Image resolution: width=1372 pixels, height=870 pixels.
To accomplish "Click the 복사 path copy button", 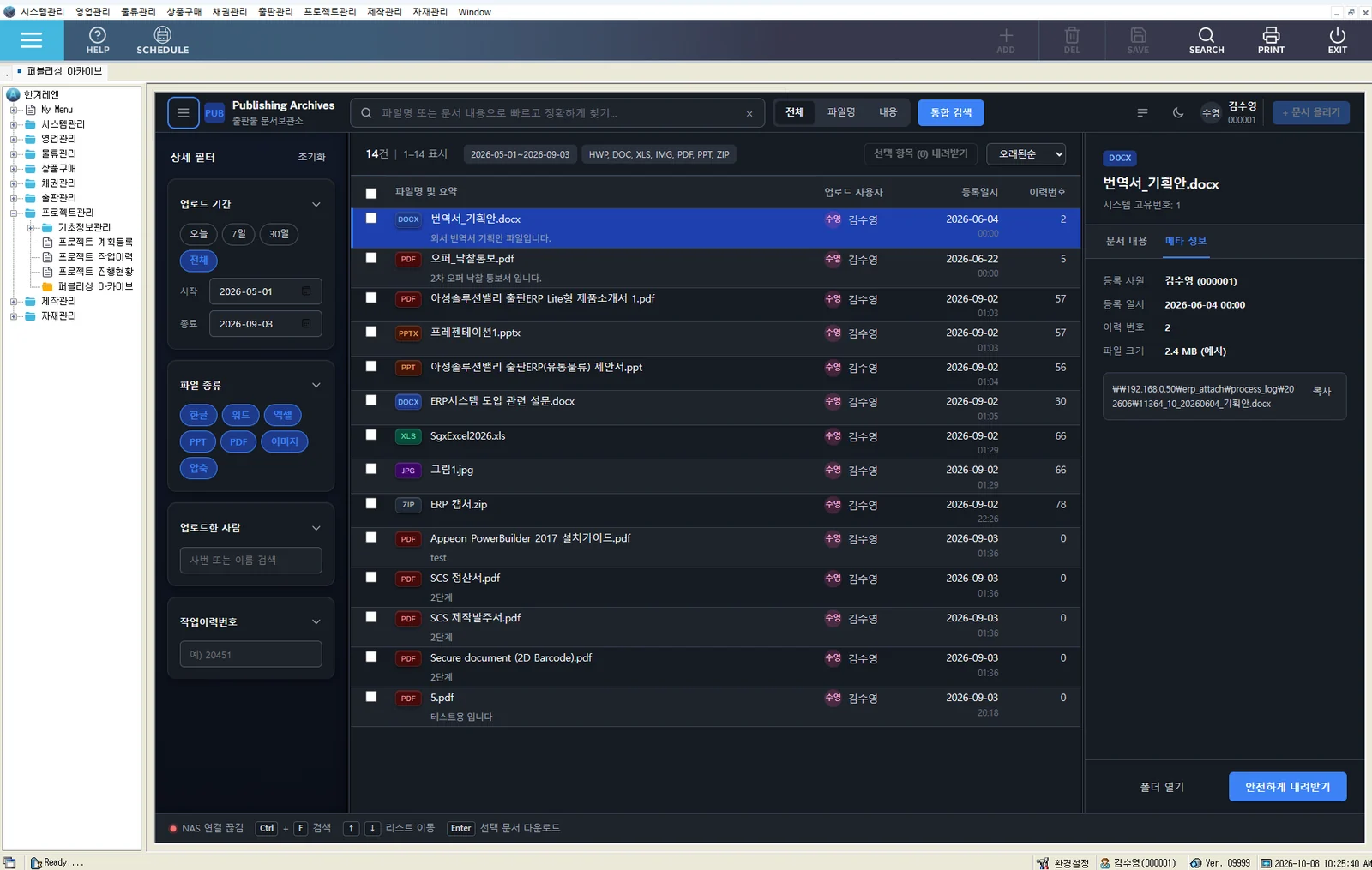I will click(1321, 391).
